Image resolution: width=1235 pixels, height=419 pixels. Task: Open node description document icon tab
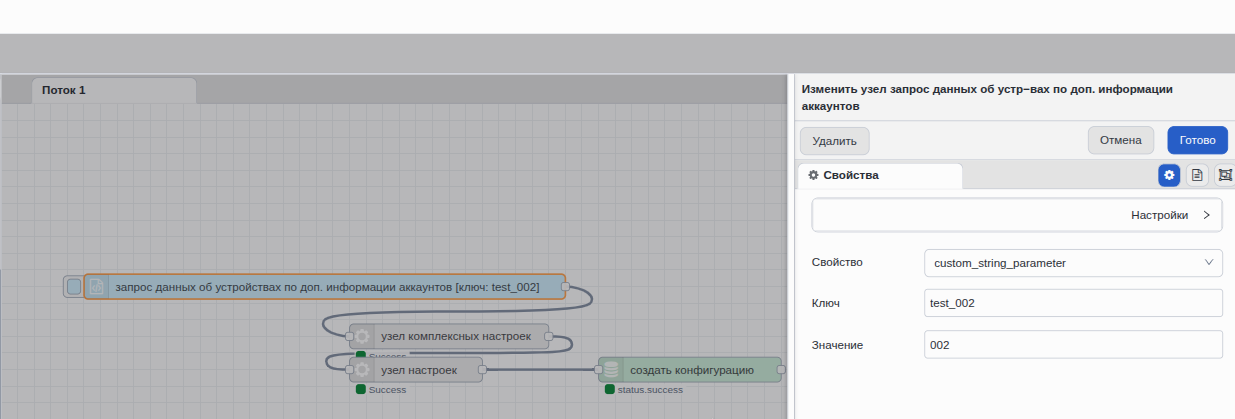click(x=1197, y=175)
